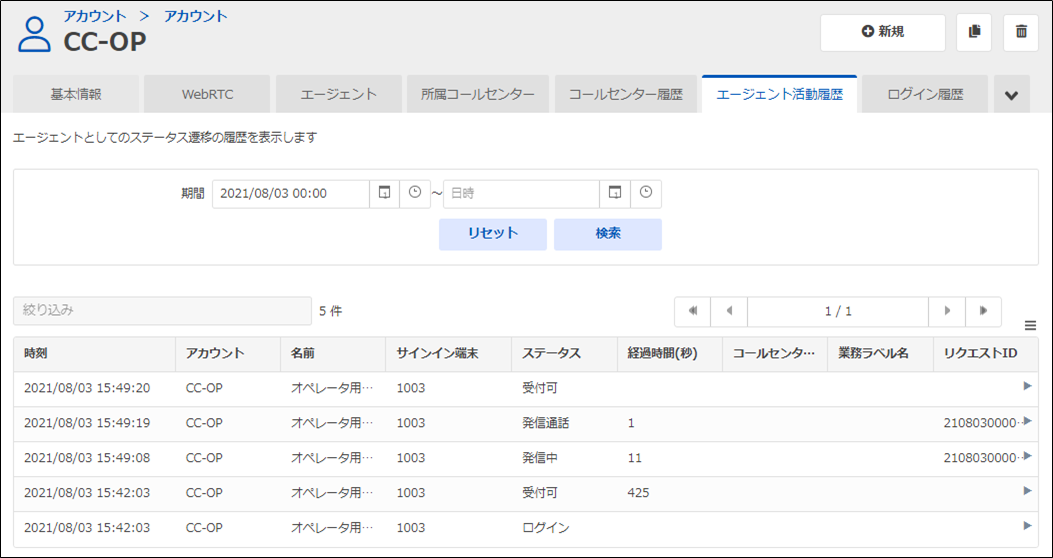The image size is (1053, 558).
Task: Go to last page of results
Action: 983,312
